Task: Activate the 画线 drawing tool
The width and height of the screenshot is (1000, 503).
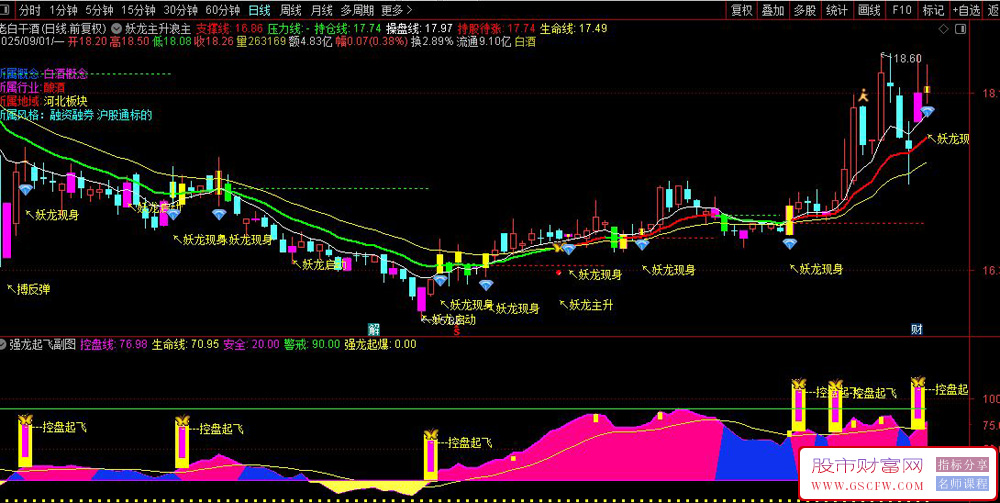Action: click(x=869, y=10)
